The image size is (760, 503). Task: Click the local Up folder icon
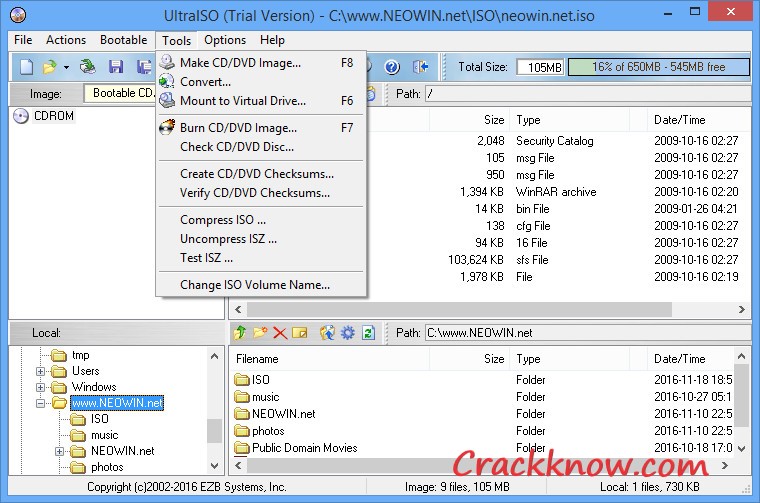[x=240, y=333]
